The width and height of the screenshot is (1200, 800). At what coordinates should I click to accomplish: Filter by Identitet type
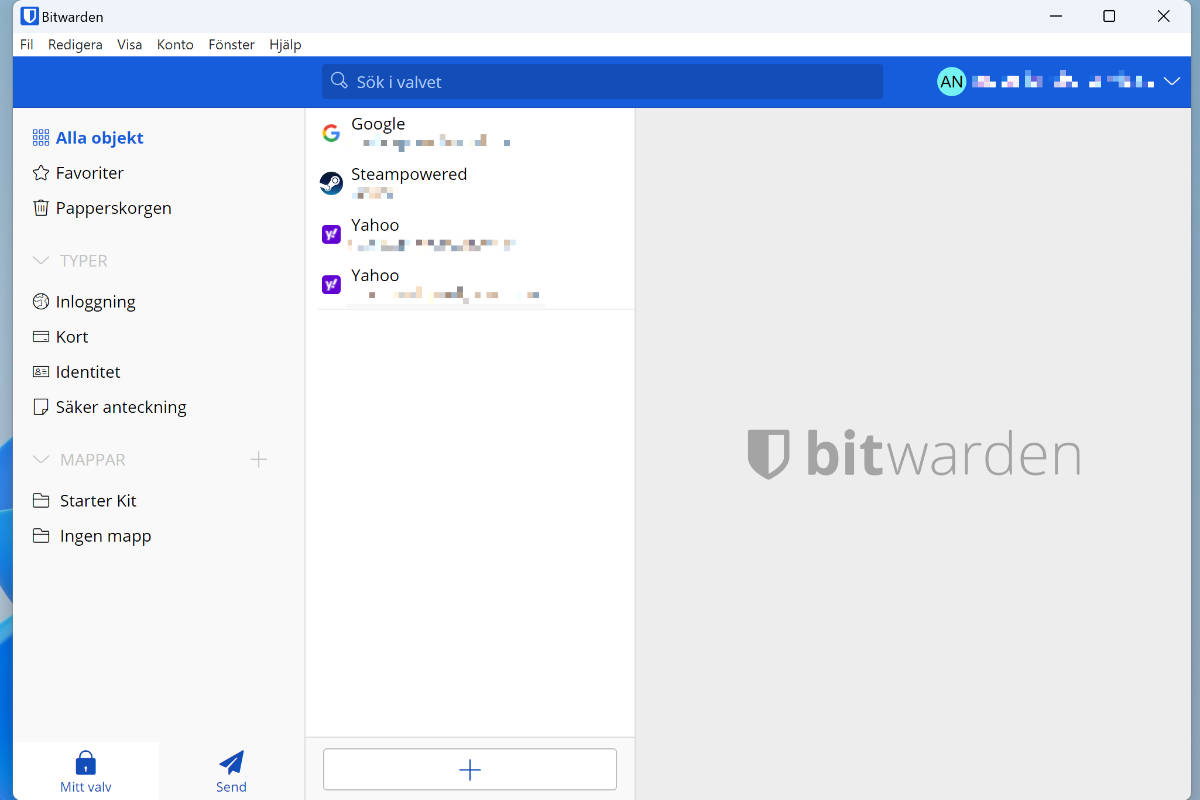click(88, 372)
